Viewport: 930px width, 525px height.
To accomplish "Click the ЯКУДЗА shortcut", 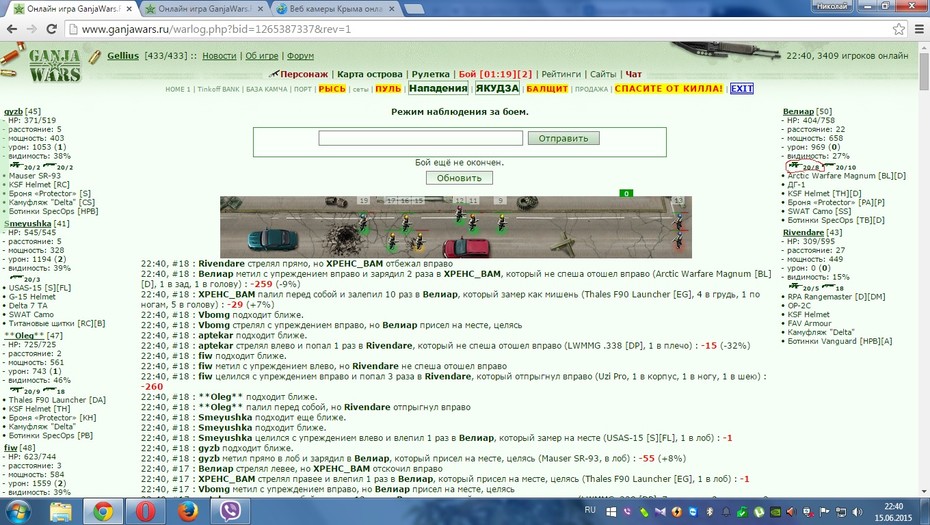I will pyautogui.click(x=497, y=88).
